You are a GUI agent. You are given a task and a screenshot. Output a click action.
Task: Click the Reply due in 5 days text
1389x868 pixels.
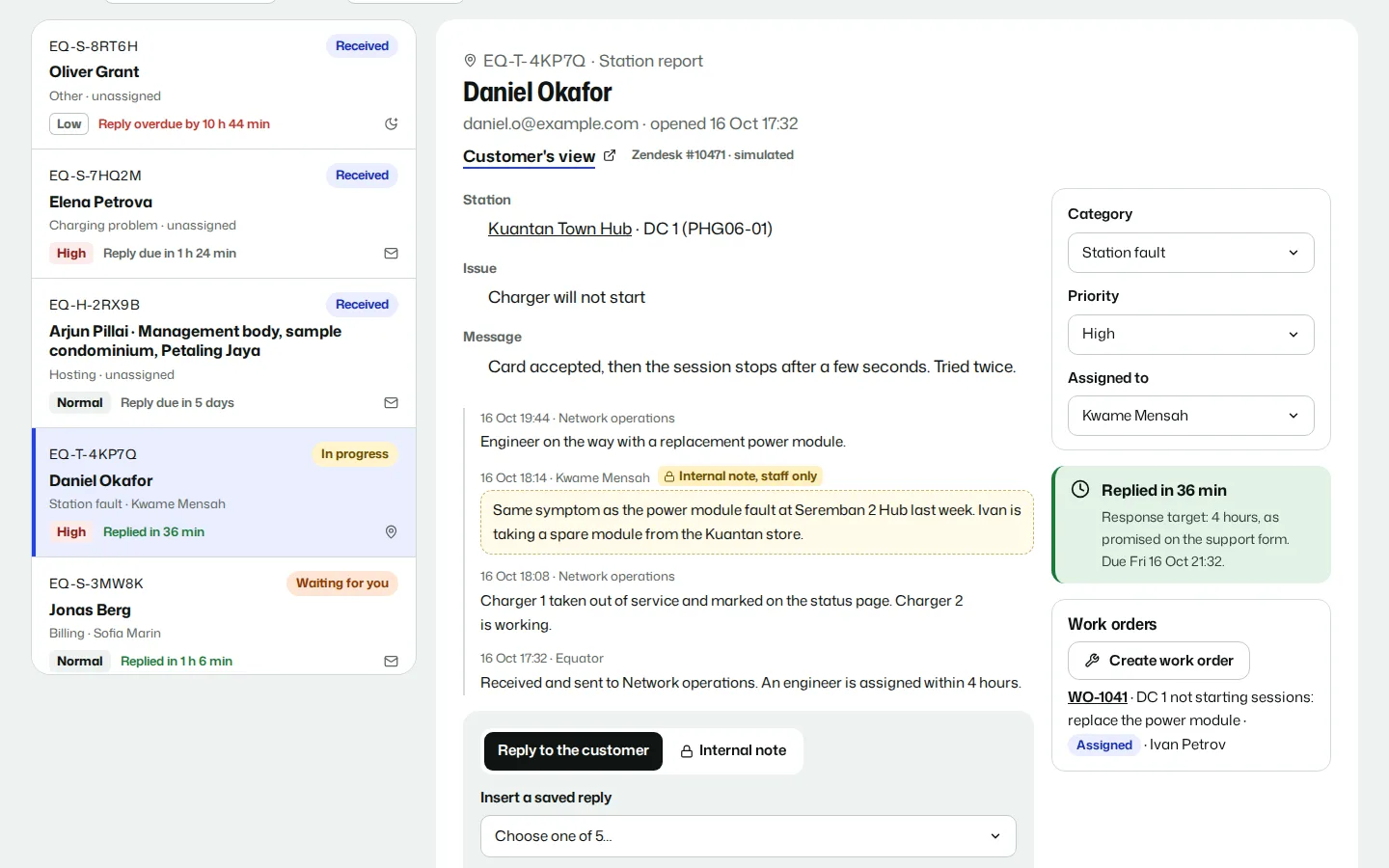(x=177, y=402)
